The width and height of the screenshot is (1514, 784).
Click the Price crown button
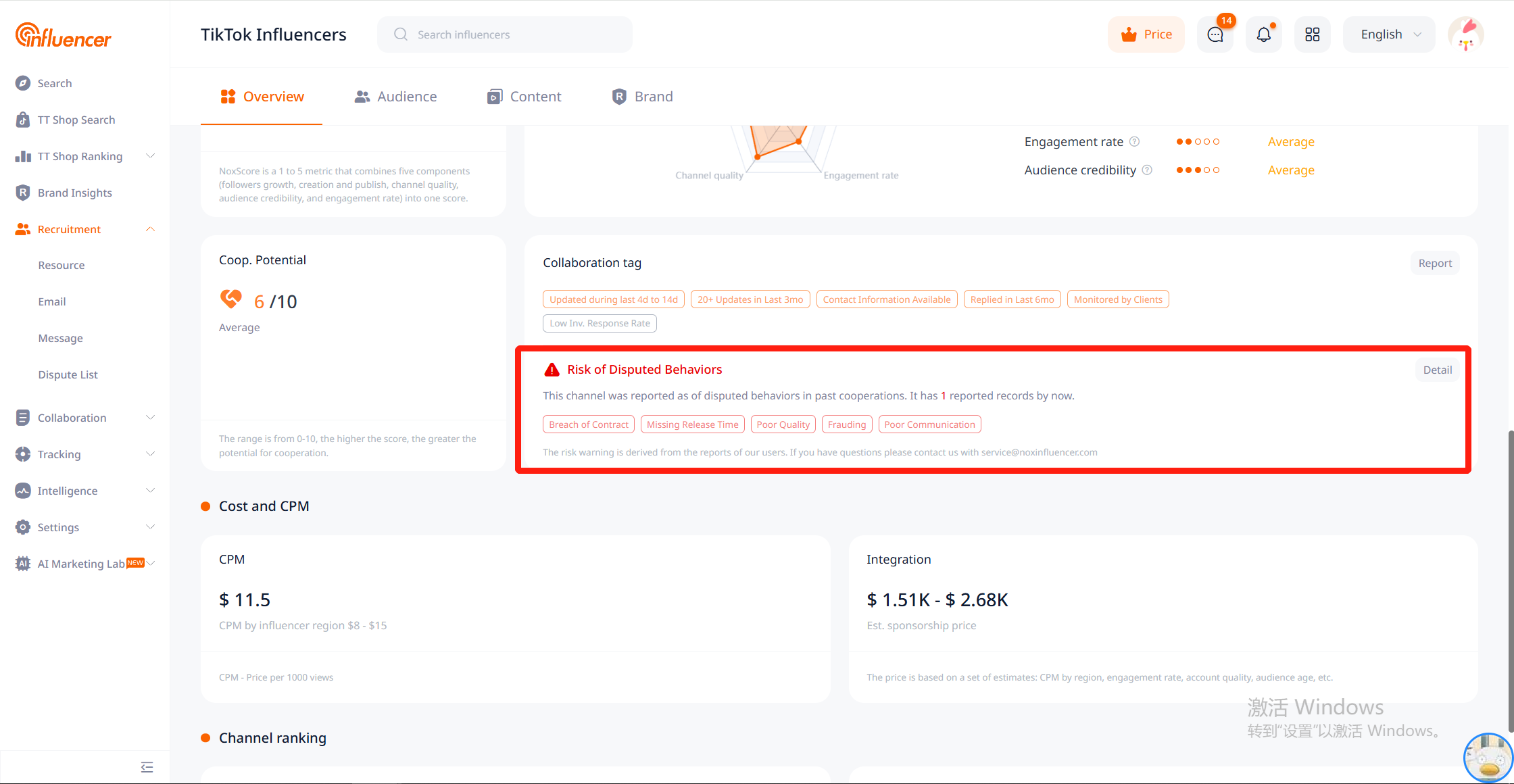point(1146,34)
